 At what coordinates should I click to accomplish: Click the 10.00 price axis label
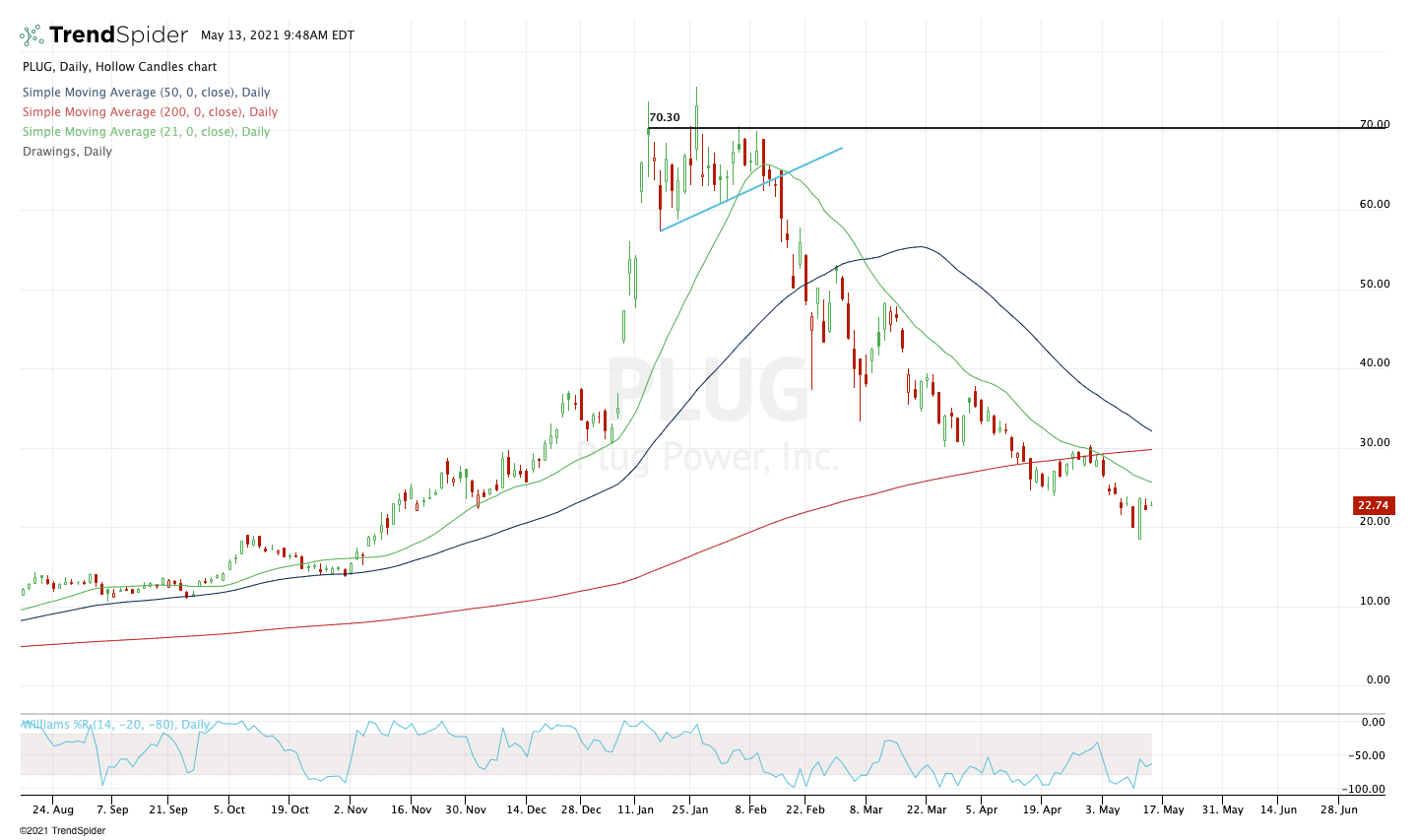click(1375, 602)
